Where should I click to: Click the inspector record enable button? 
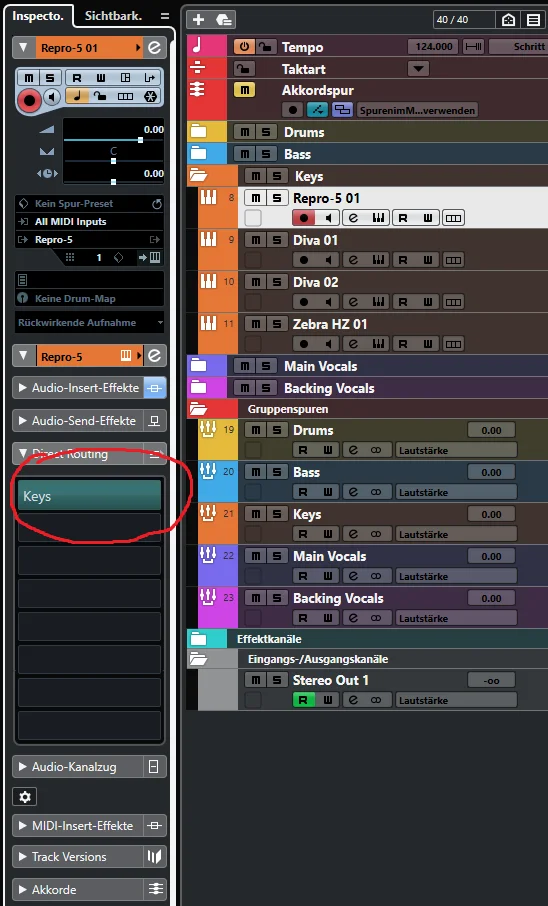pyautogui.click(x=29, y=101)
